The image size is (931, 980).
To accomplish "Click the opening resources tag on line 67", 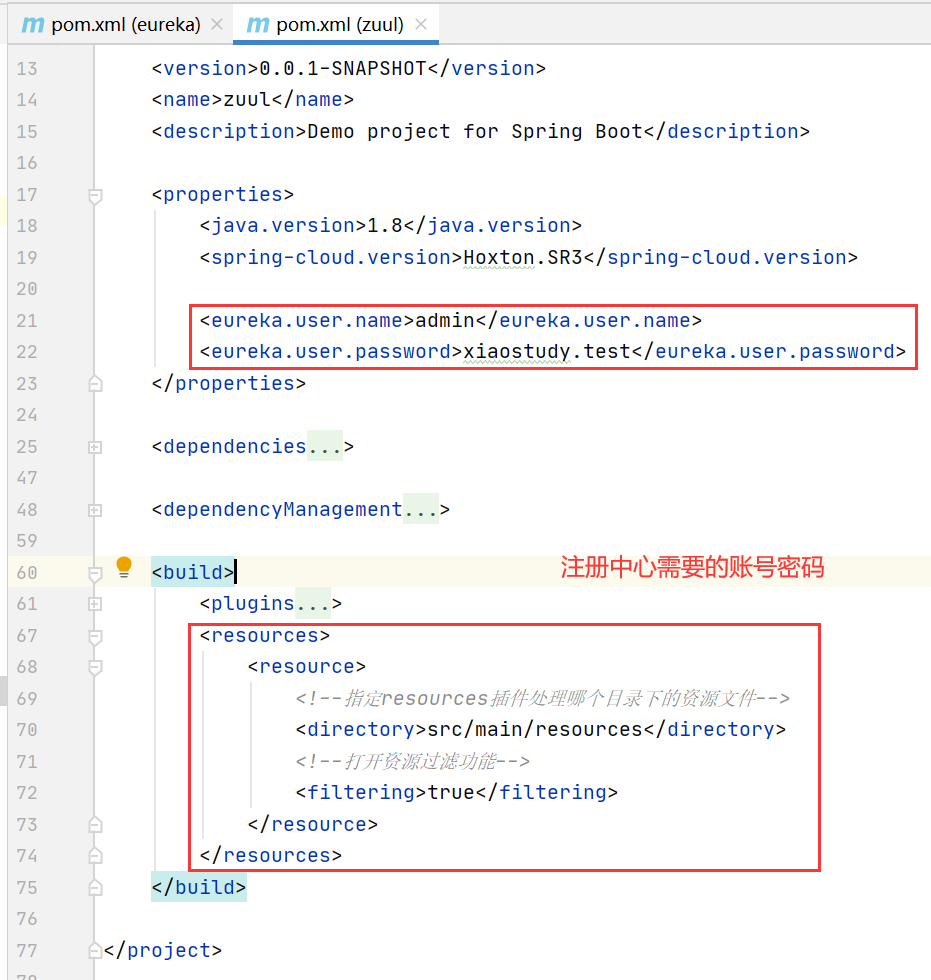I will 265,635.
